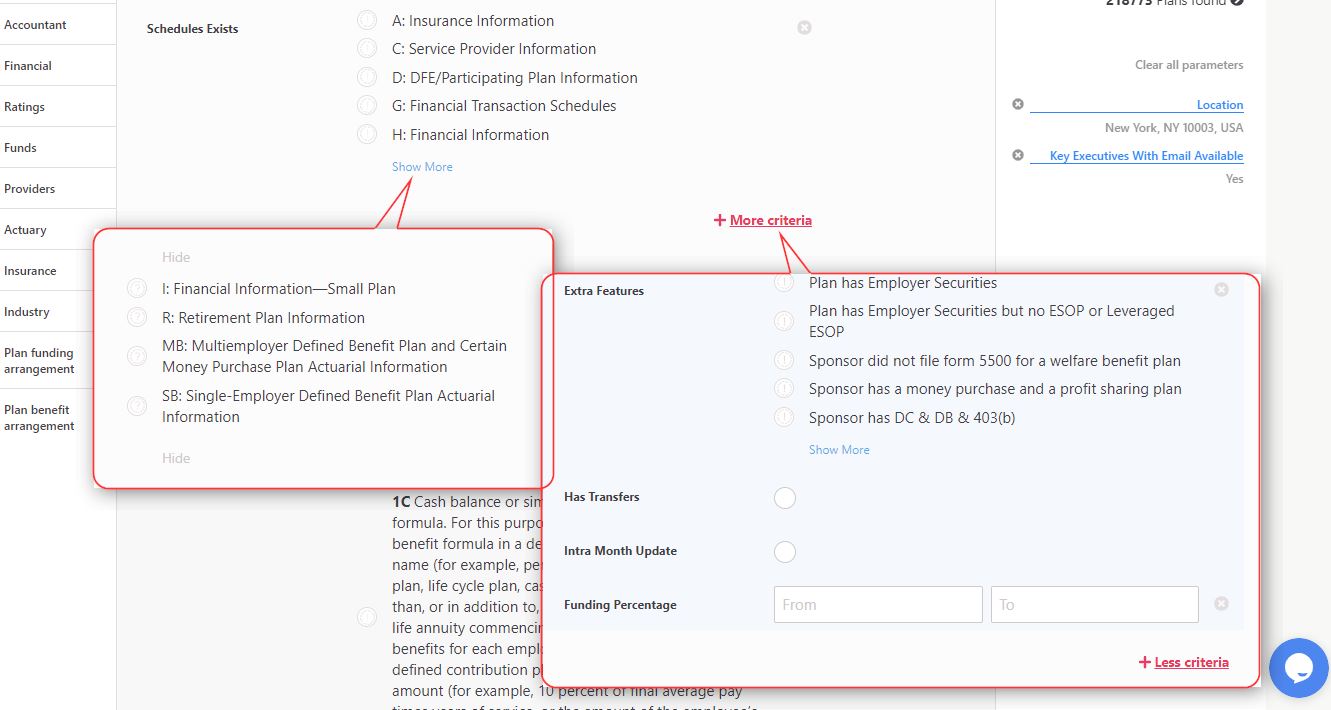Go to the Actuary sidebar section
The width and height of the screenshot is (1331, 710).
point(26,230)
